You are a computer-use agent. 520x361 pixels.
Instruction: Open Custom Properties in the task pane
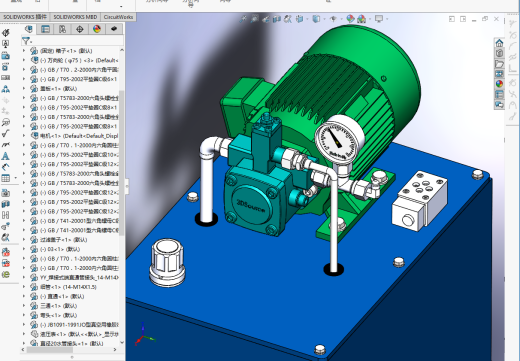click(x=499, y=94)
